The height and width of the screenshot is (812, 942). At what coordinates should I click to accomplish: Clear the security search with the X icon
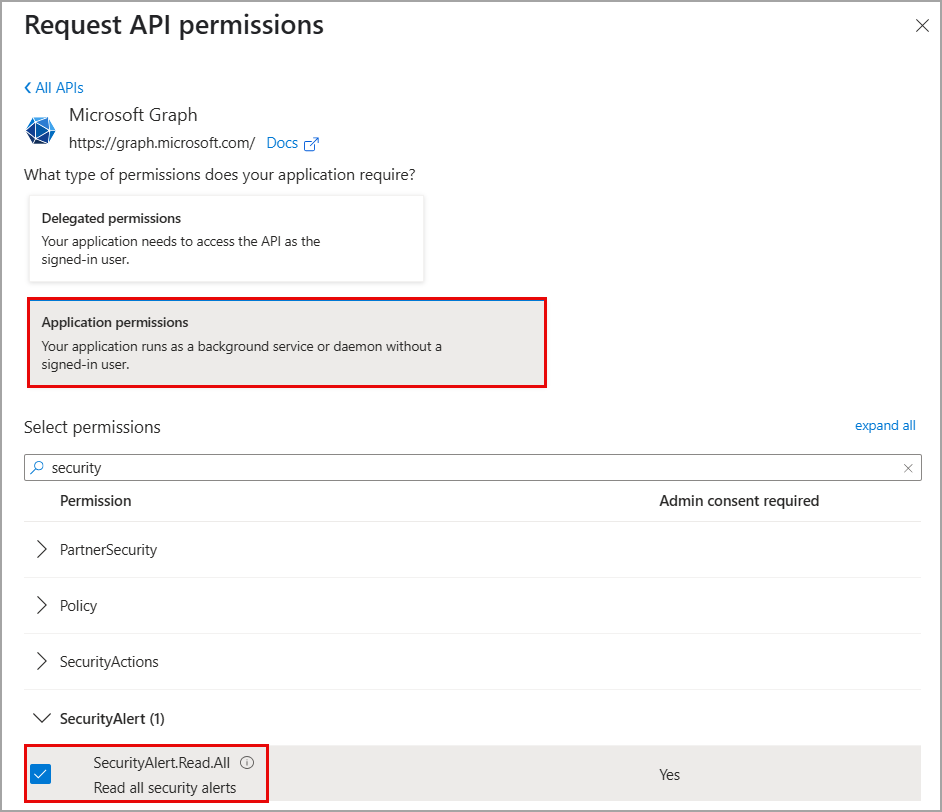coord(908,467)
